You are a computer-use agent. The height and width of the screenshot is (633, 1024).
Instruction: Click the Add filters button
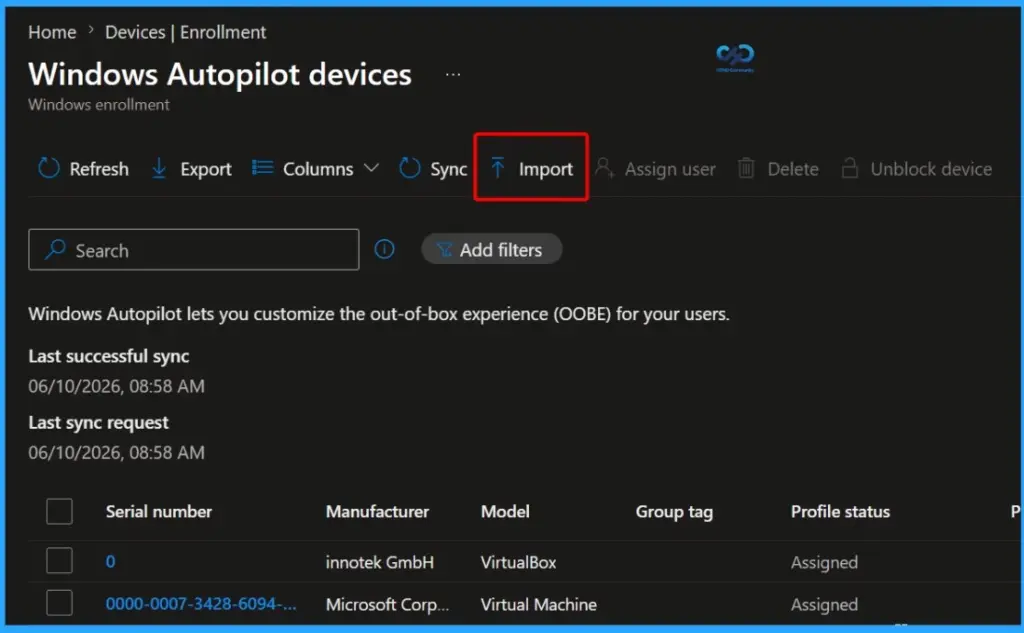492,249
